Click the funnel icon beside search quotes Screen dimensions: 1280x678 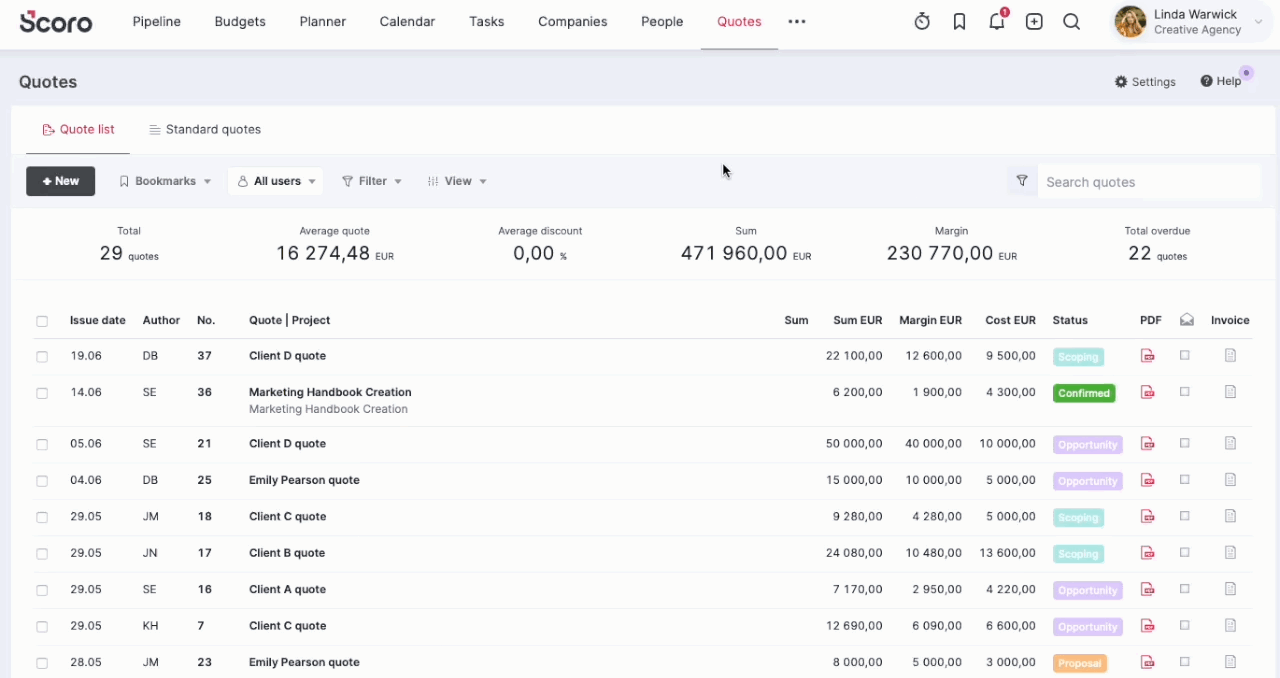click(1022, 181)
